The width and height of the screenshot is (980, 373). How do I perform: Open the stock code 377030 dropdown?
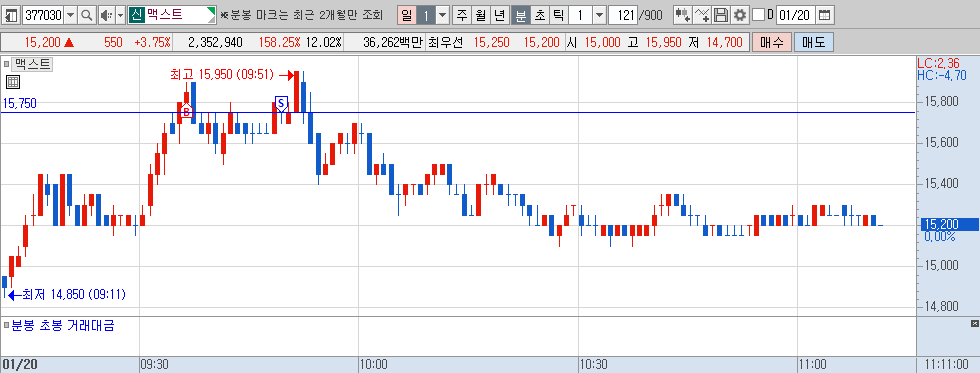pos(70,14)
